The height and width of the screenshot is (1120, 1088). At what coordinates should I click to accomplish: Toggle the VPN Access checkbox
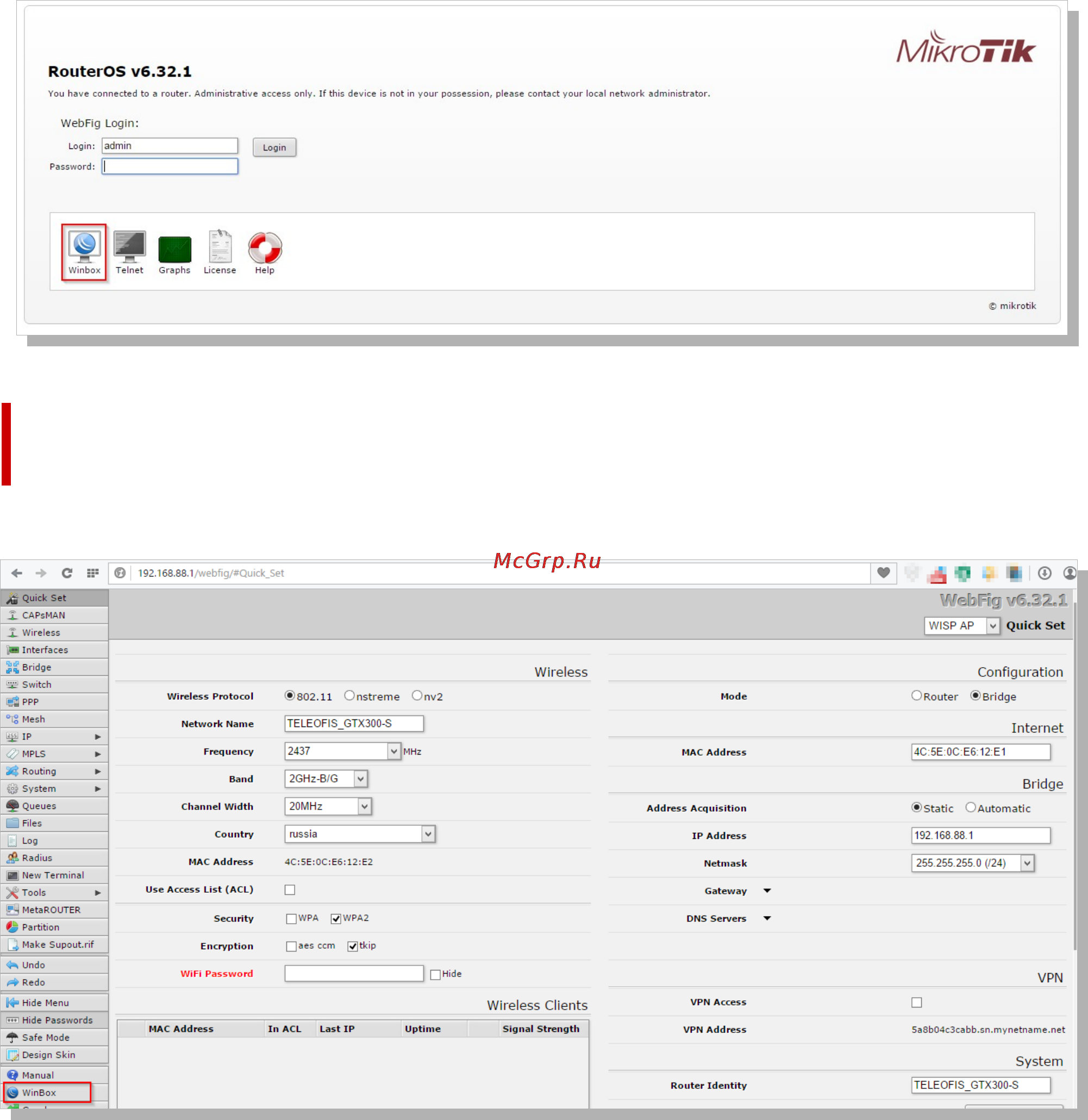[x=917, y=1003]
